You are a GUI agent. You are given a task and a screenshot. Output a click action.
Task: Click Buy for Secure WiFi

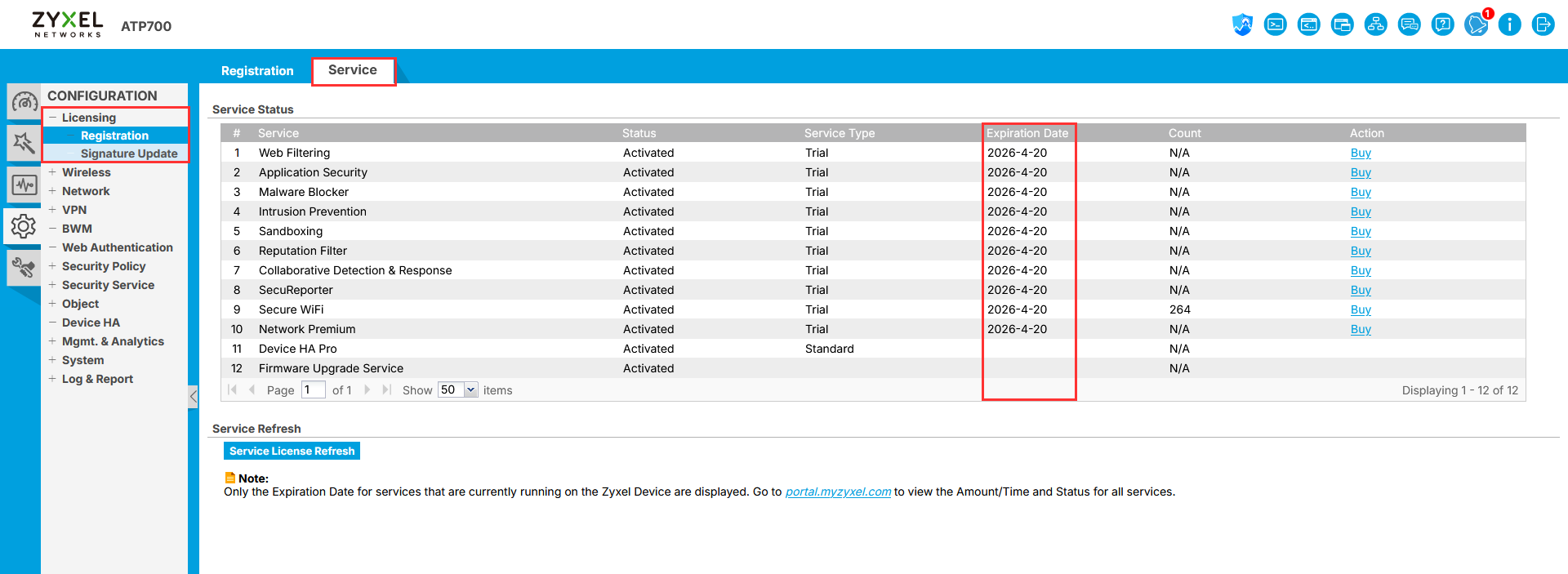[1361, 309]
